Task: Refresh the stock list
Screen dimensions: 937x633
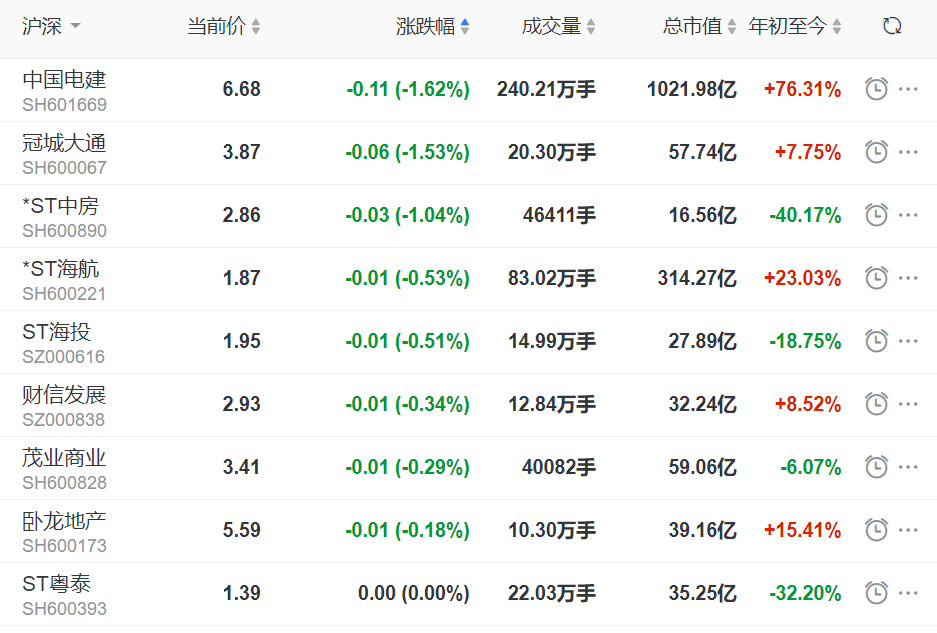Action: tap(892, 26)
